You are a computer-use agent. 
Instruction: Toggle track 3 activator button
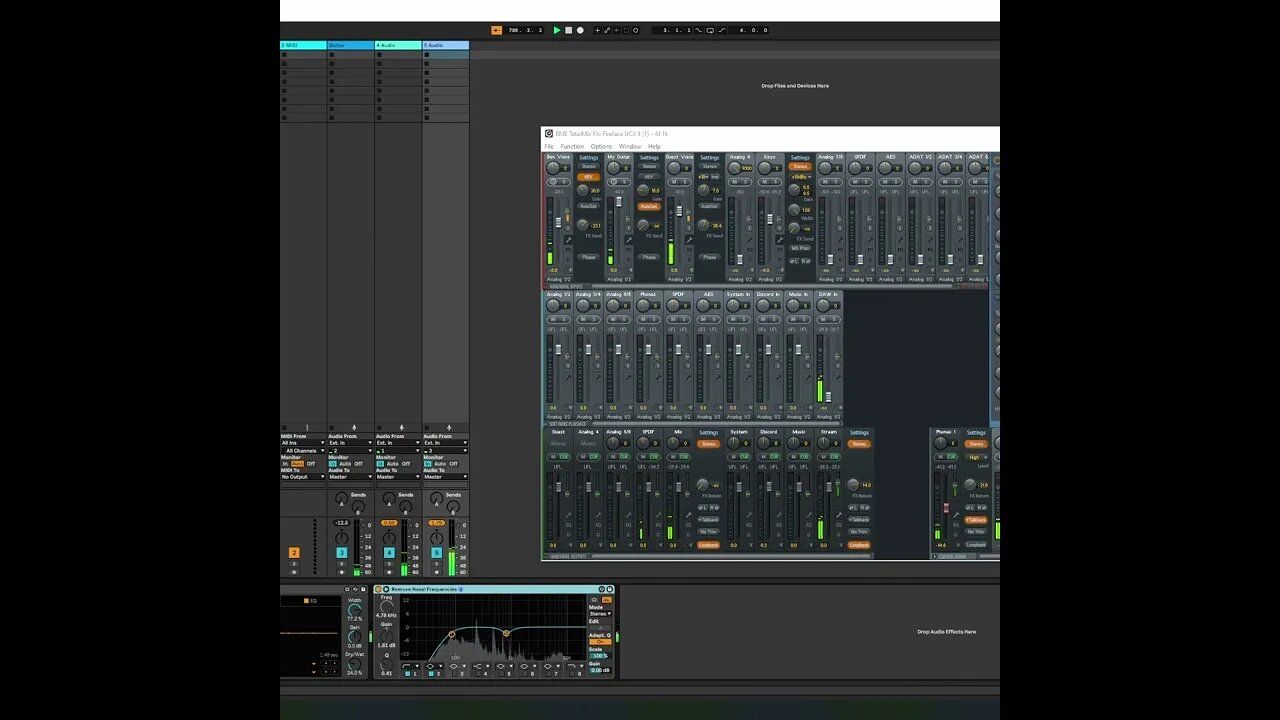point(342,552)
